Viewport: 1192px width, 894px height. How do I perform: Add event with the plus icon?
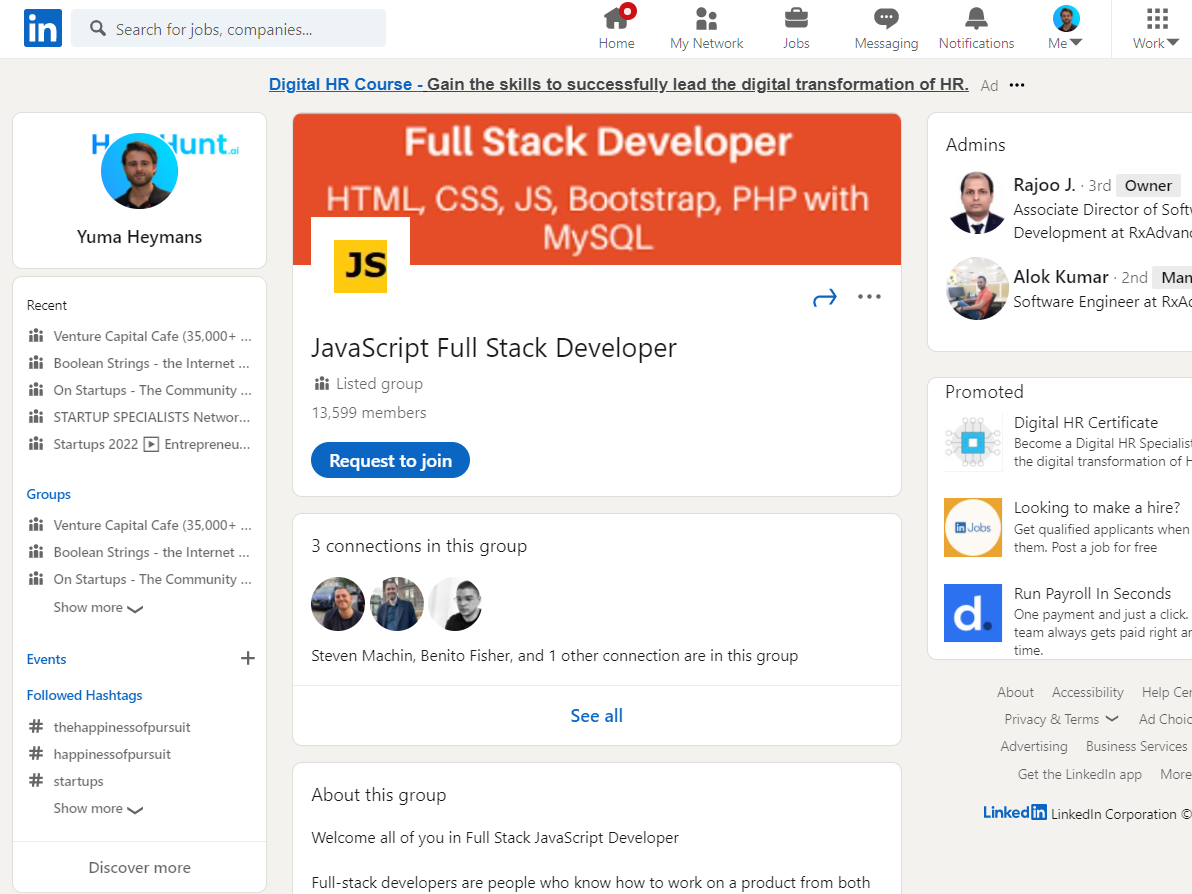tap(248, 658)
